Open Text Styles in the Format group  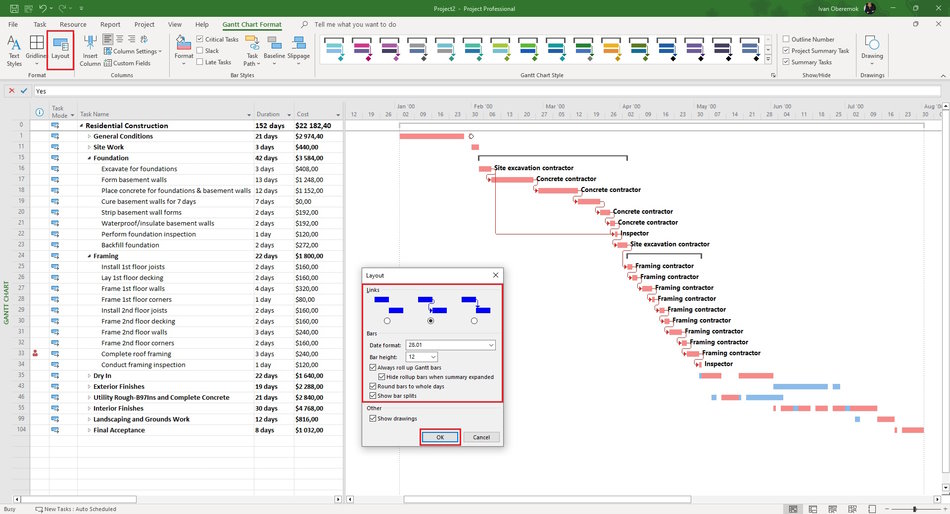point(14,51)
